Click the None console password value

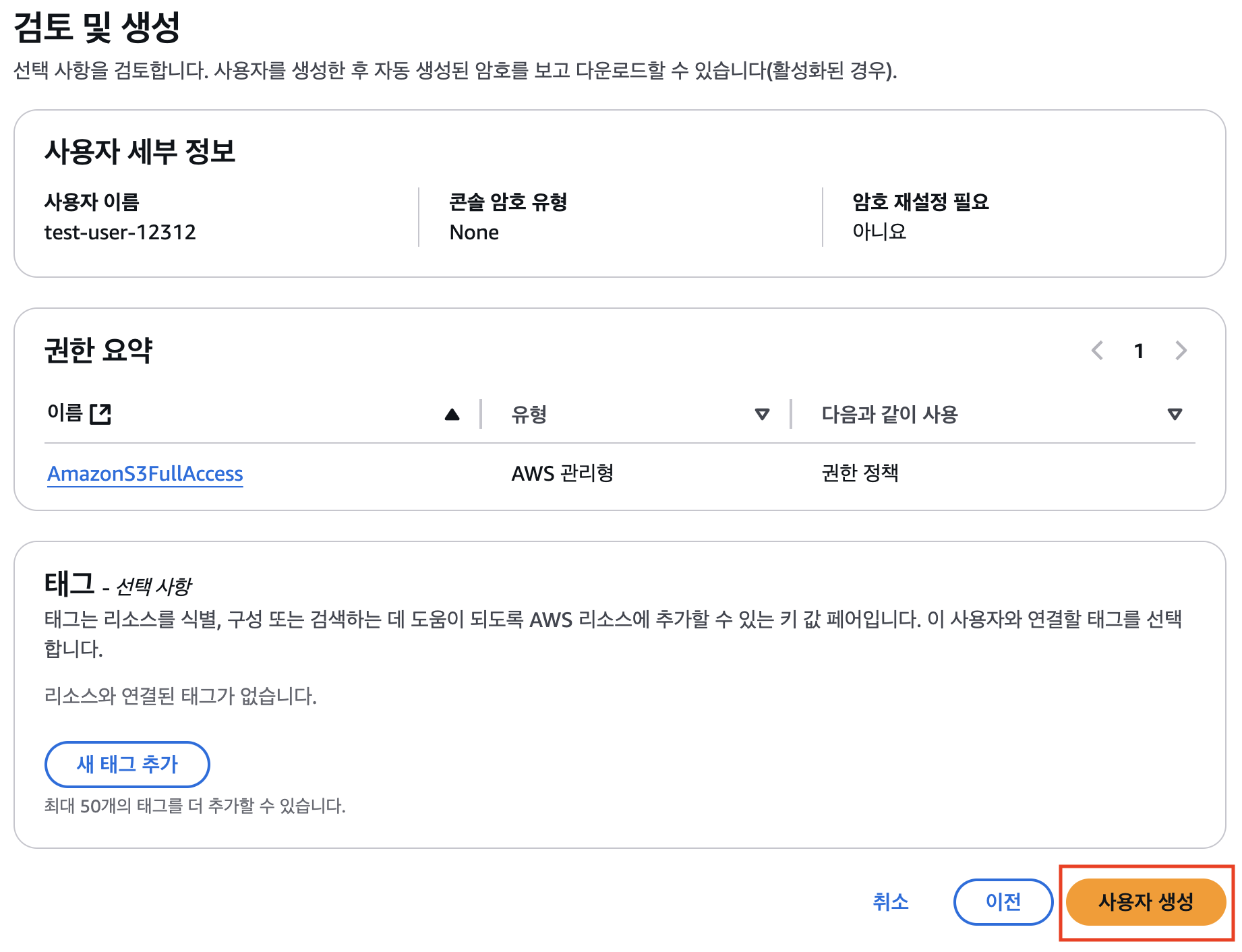[474, 233]
